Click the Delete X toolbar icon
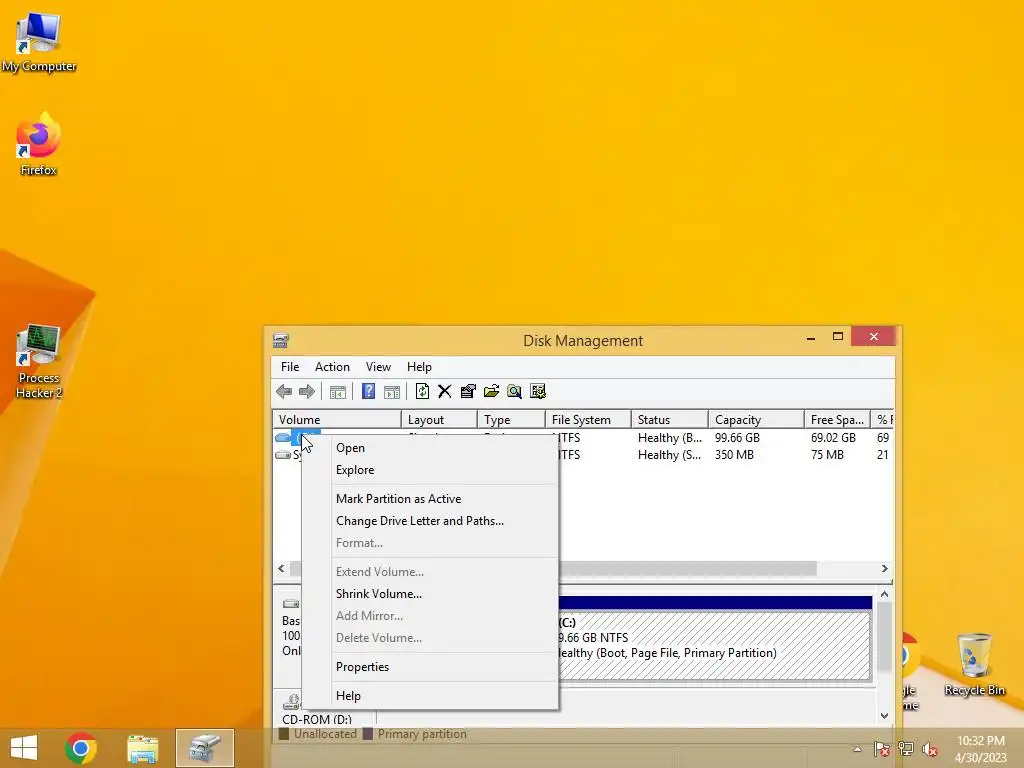The width and height of the screenshot is (1024, 768). [445, 391]
